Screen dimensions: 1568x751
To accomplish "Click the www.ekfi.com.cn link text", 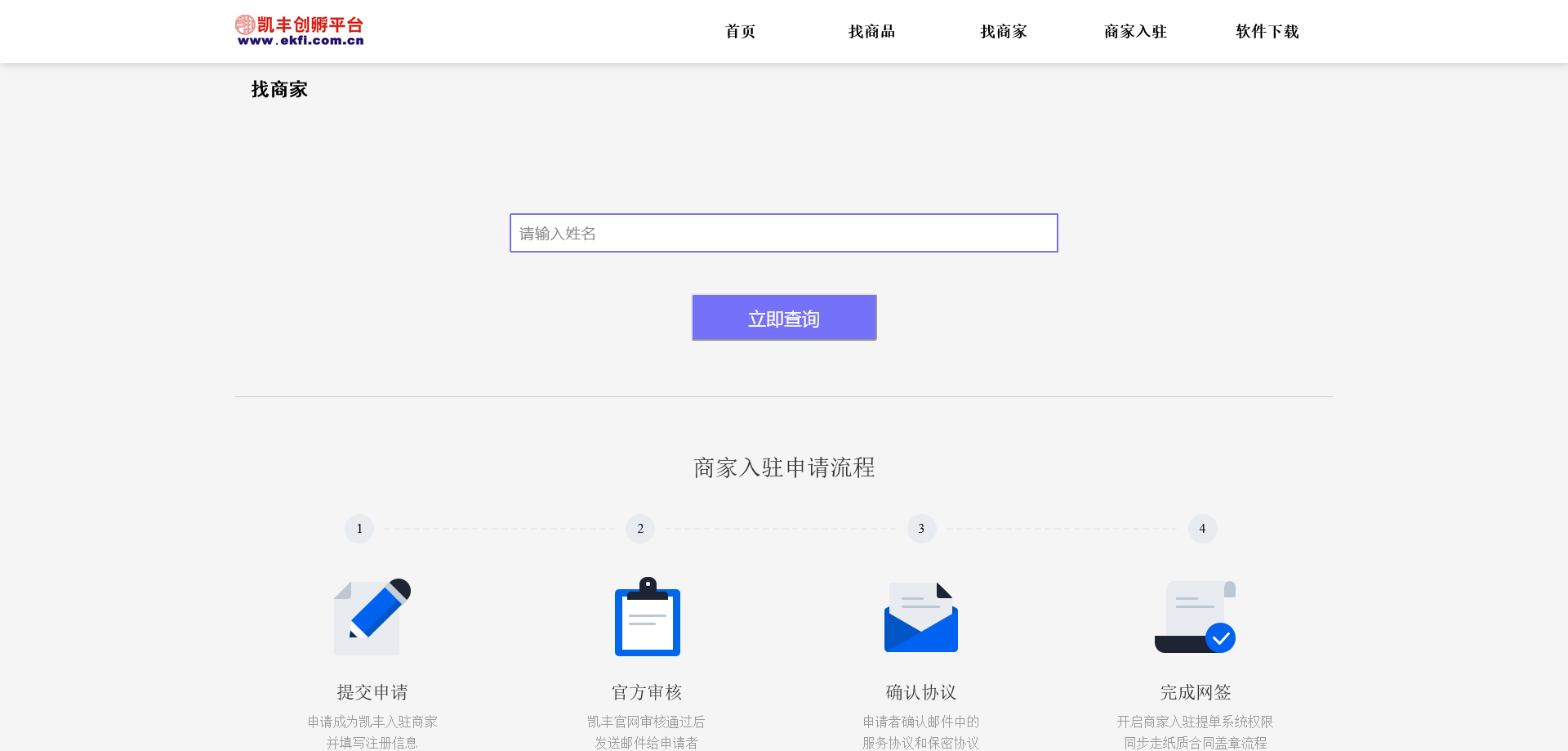I will tap(300, 42).
